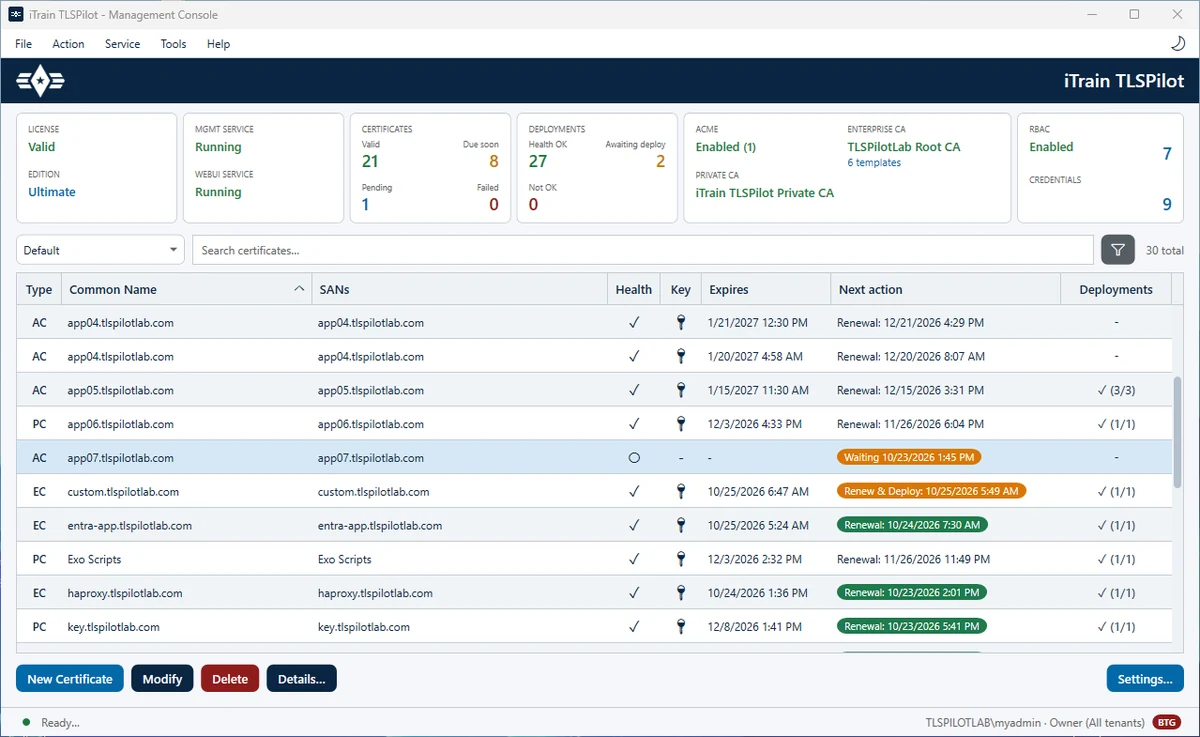Click the green Ready status dot
This screenshot has height=737, width=1200.
click(x=26, y=722)
